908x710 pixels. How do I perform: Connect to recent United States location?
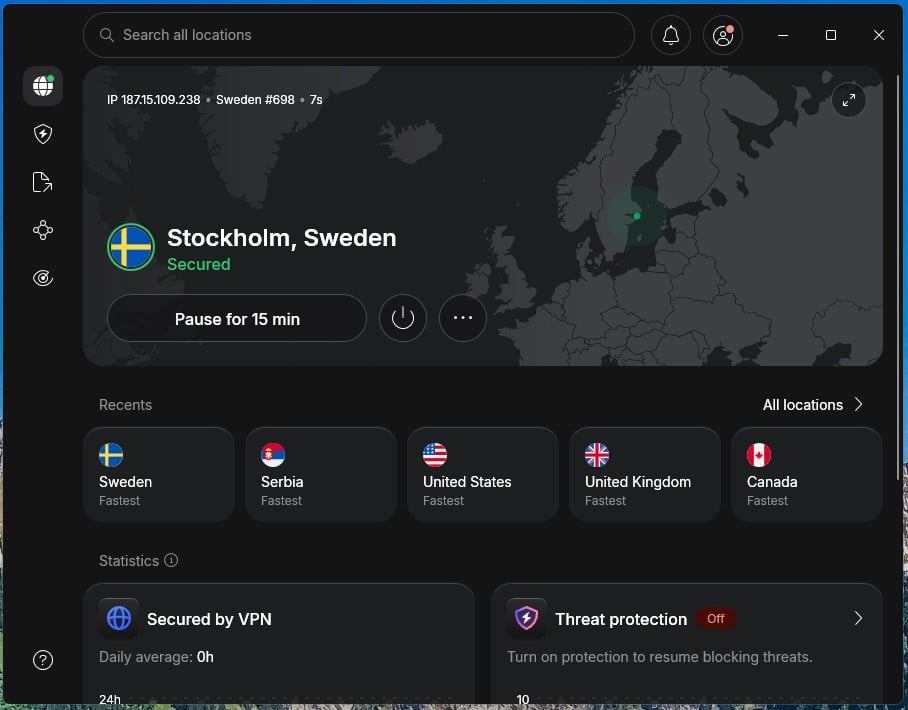click(x=483, y=474)
